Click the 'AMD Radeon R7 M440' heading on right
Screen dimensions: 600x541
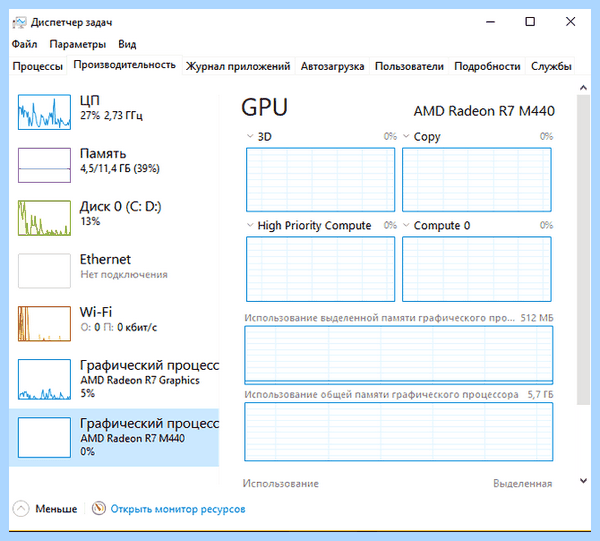[x=484, y=111]
